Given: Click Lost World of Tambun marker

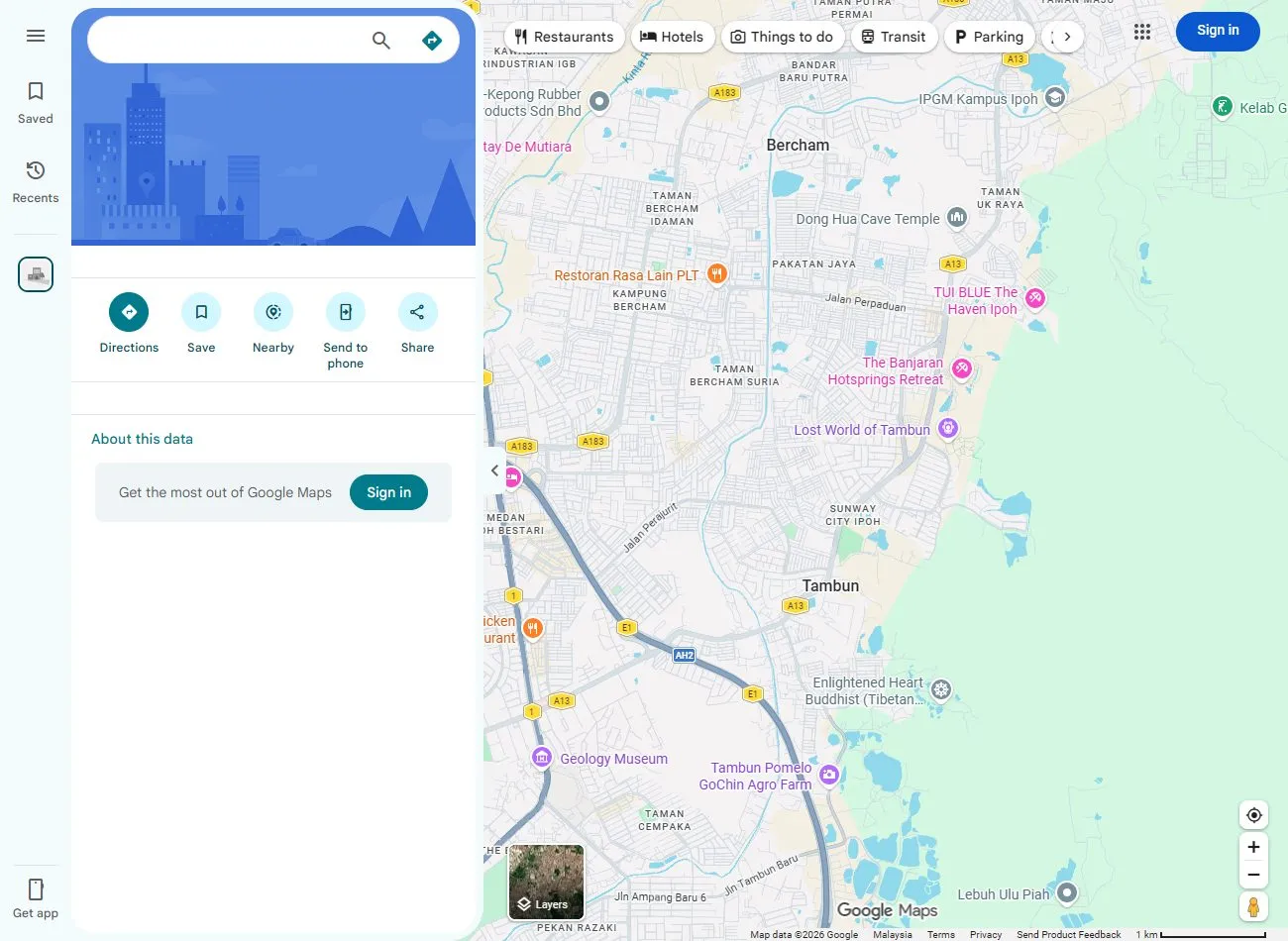Looking at the screenshot, I should coord(948,428).
